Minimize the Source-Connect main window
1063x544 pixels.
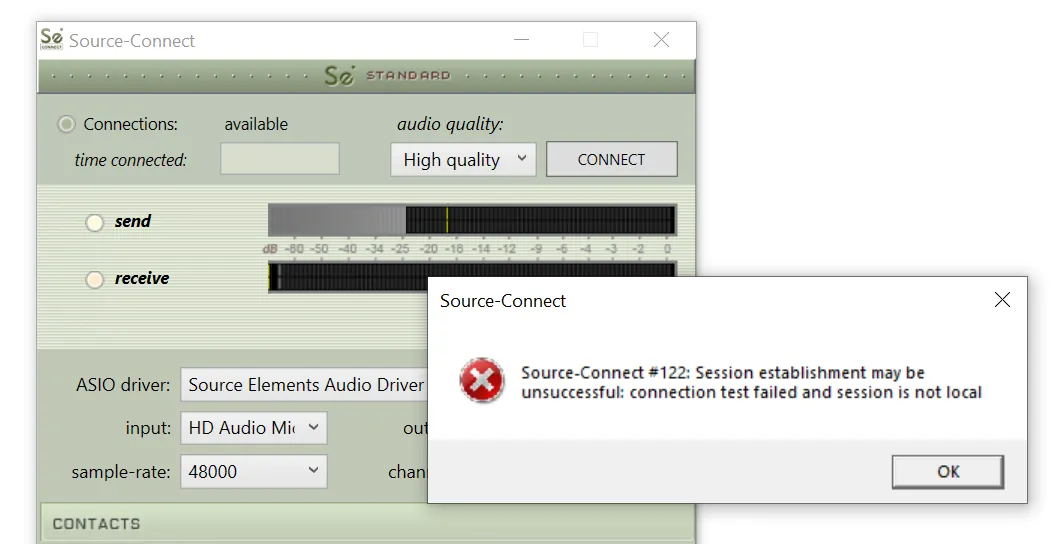tap(521, 40)
